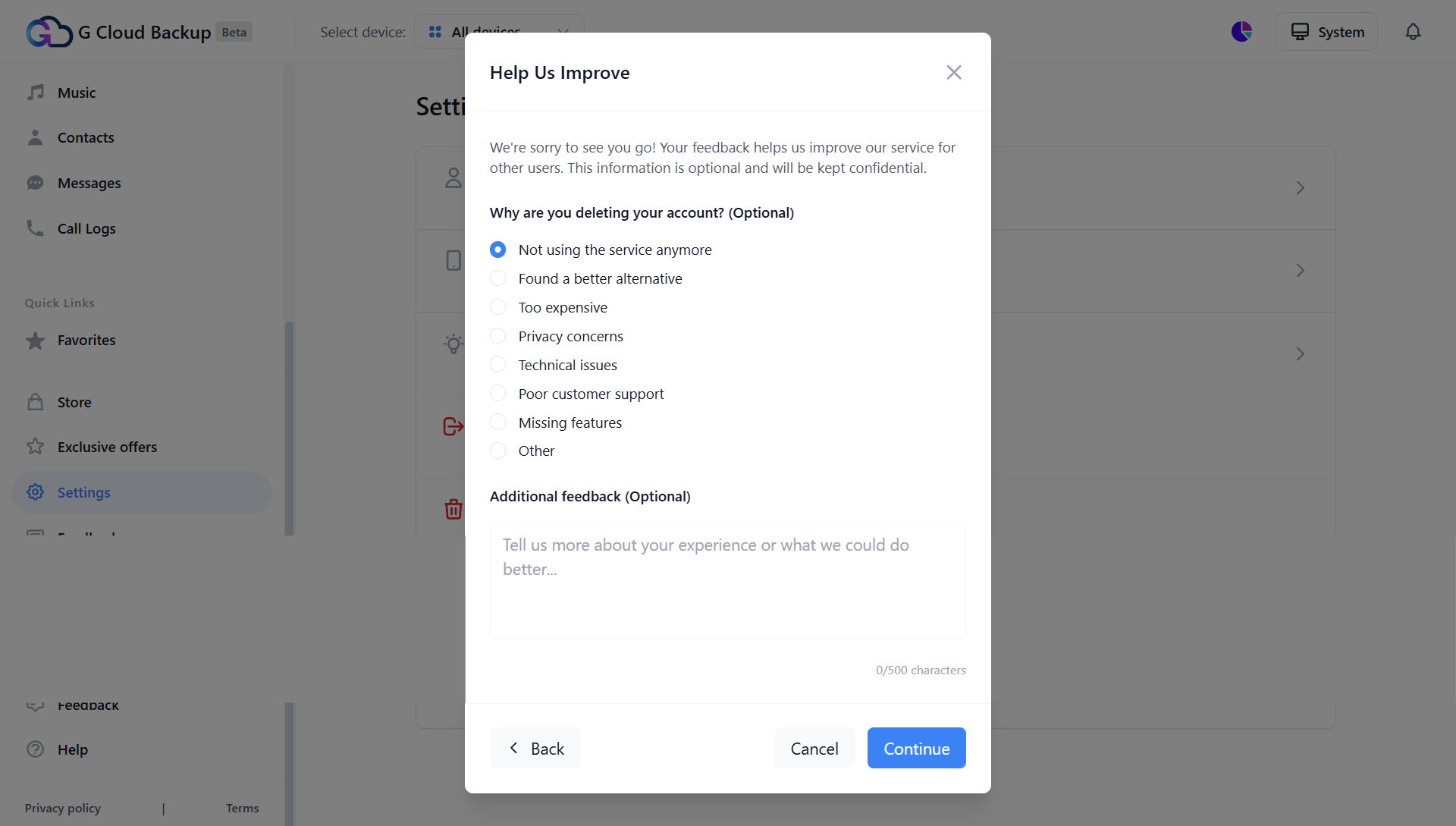Click the Help question mark icon
Screen dimensions: 1456x826
point(36,749)
